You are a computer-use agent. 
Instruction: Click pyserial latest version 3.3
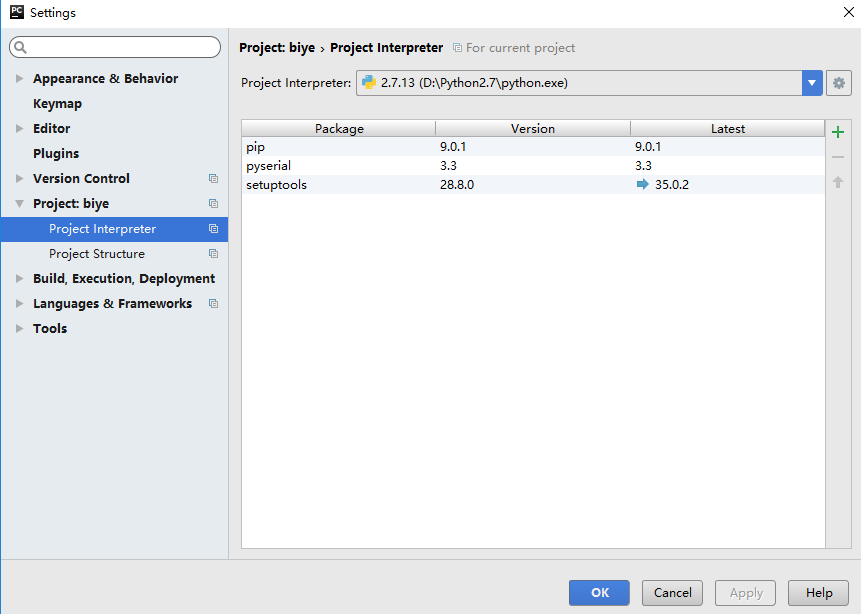pos(643,165)
